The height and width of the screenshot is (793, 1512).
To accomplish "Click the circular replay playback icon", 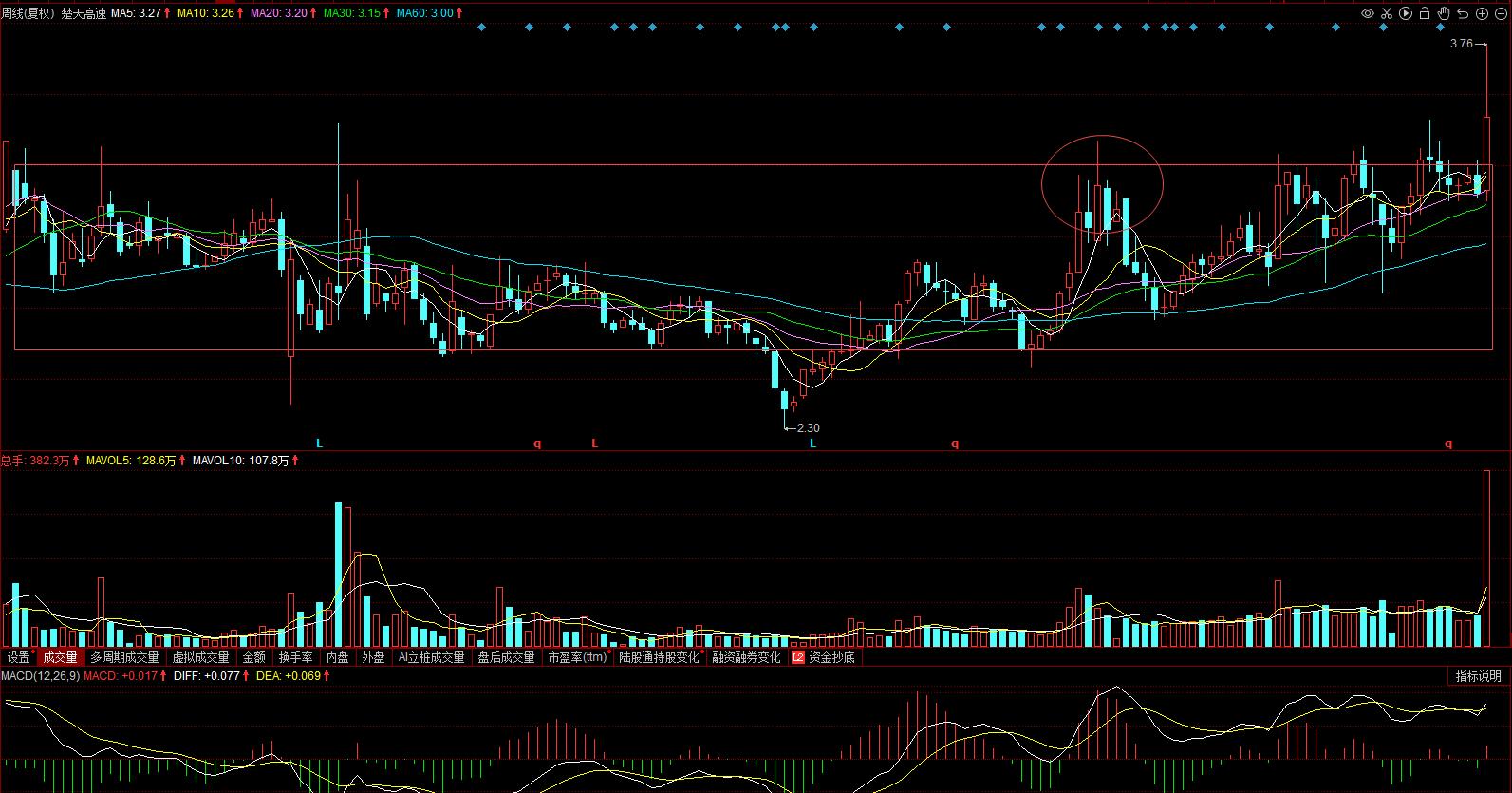I will coord(1406,13).
